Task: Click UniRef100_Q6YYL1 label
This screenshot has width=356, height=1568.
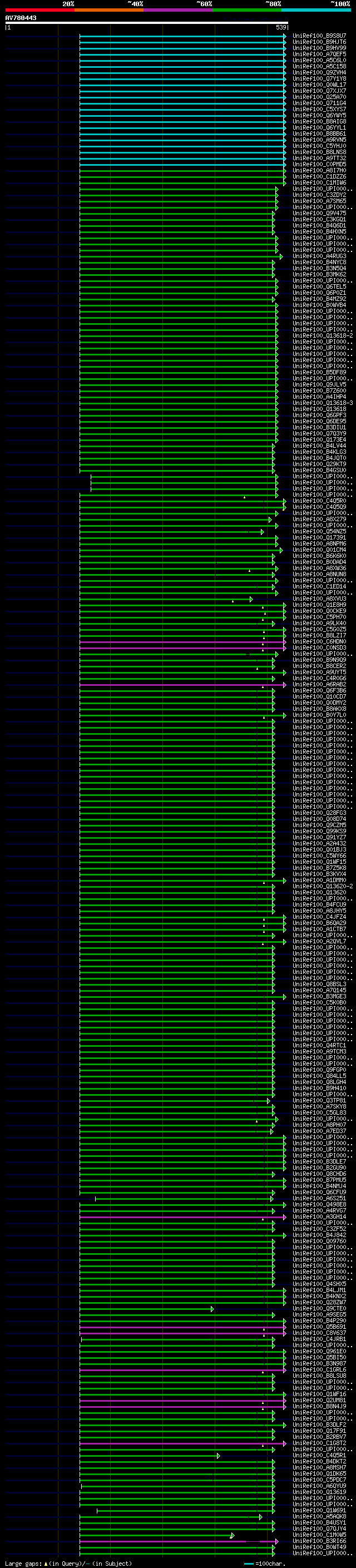Action: [x=319, y=128]
